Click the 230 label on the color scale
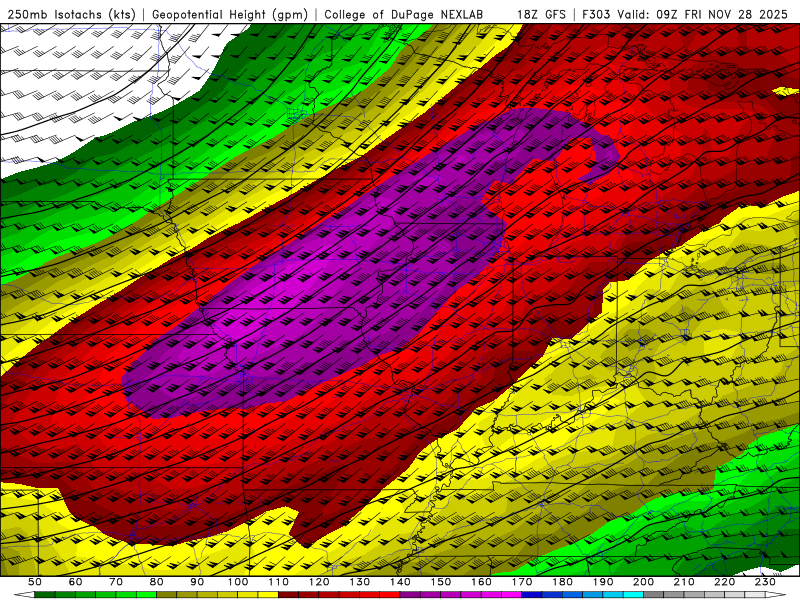Image resolution: width=800 pixels, height=600 pixels. (x=765, y=582)
